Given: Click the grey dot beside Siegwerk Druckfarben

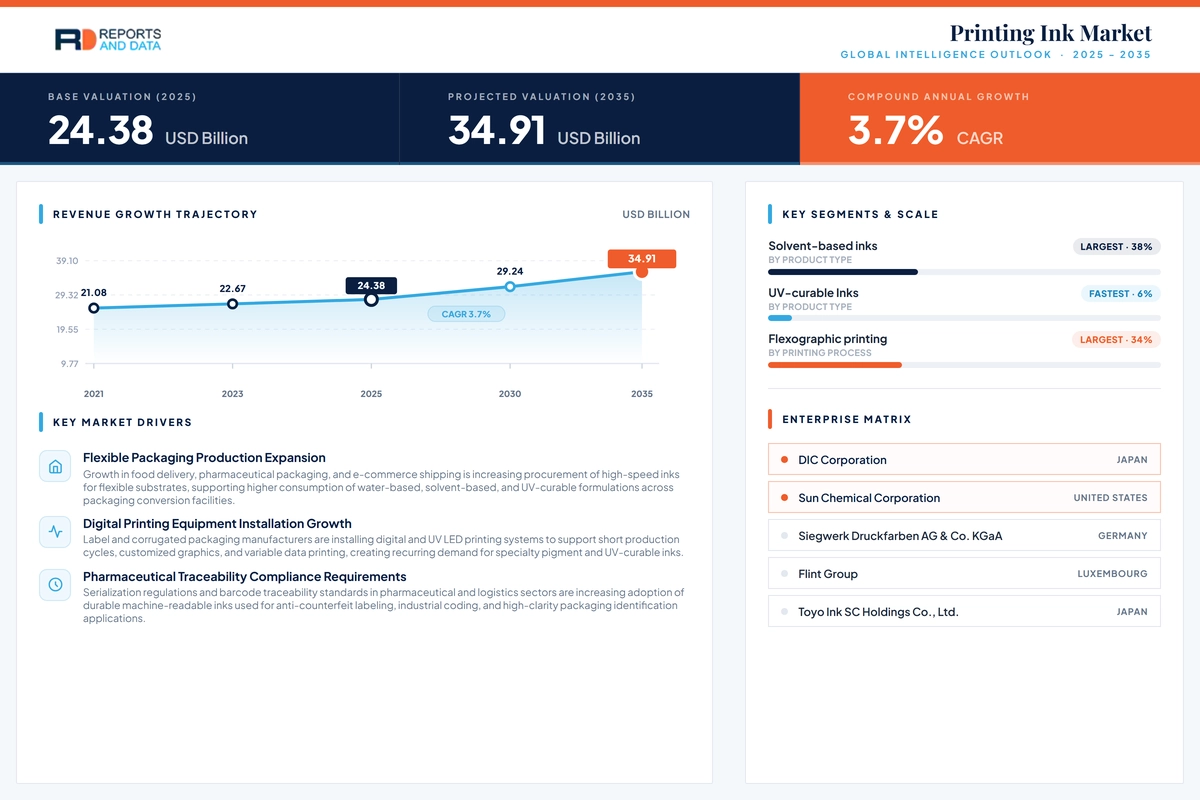Looking at the screenshot, I should pyautogui.click(x=784, y=536).
